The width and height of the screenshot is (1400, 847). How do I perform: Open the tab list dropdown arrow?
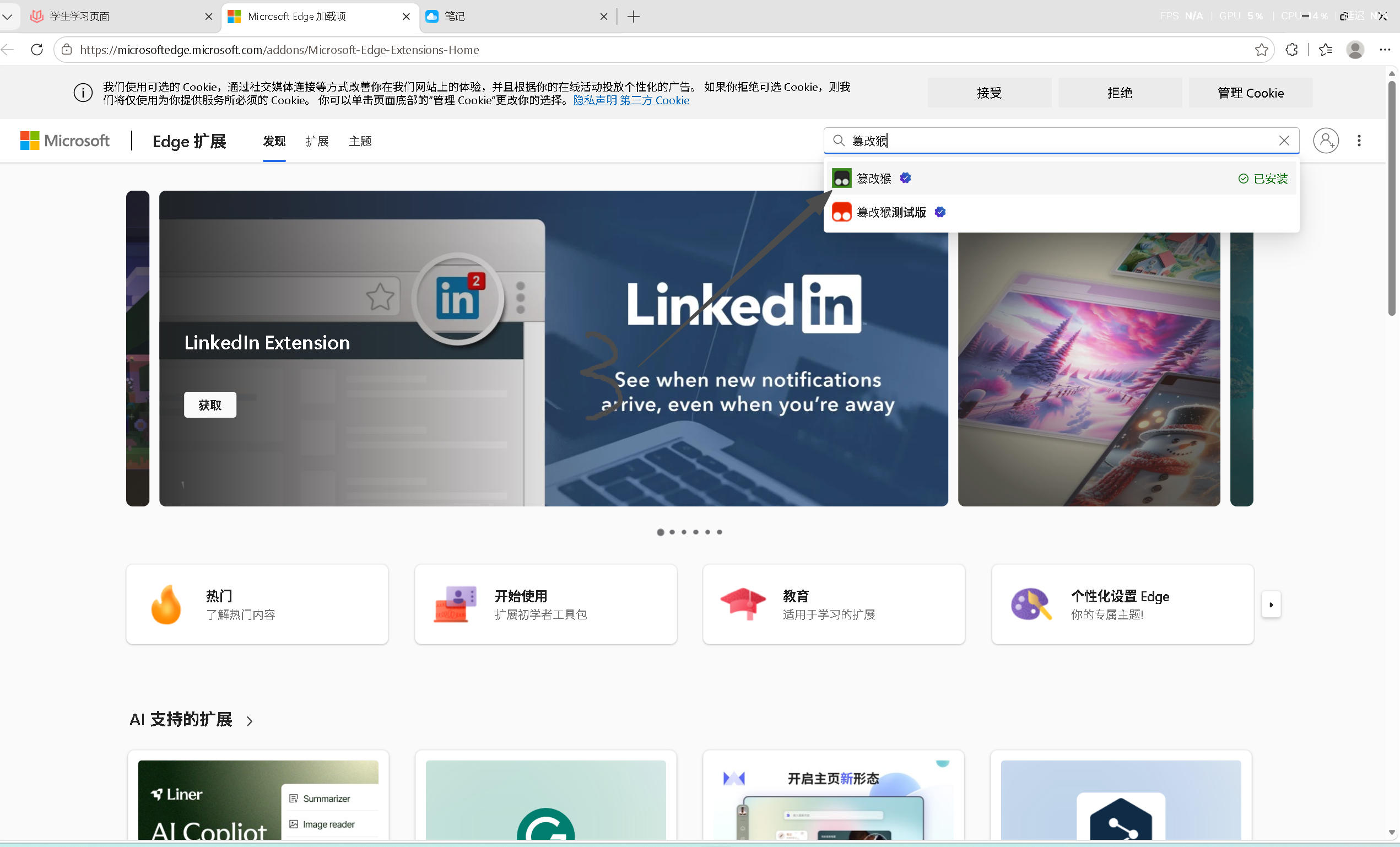coord(7,17)
